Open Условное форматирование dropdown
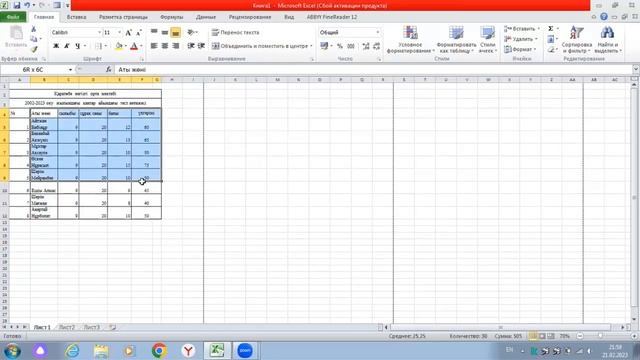This screenshot has height=360, width=640. [x=410, y=39]
